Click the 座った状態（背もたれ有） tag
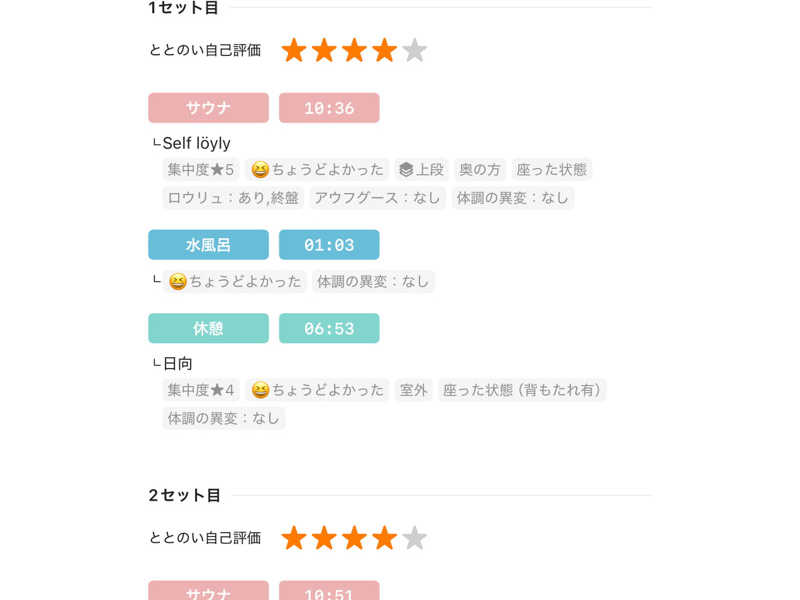Viewport: 800px width, 600px height. [522, 390]
